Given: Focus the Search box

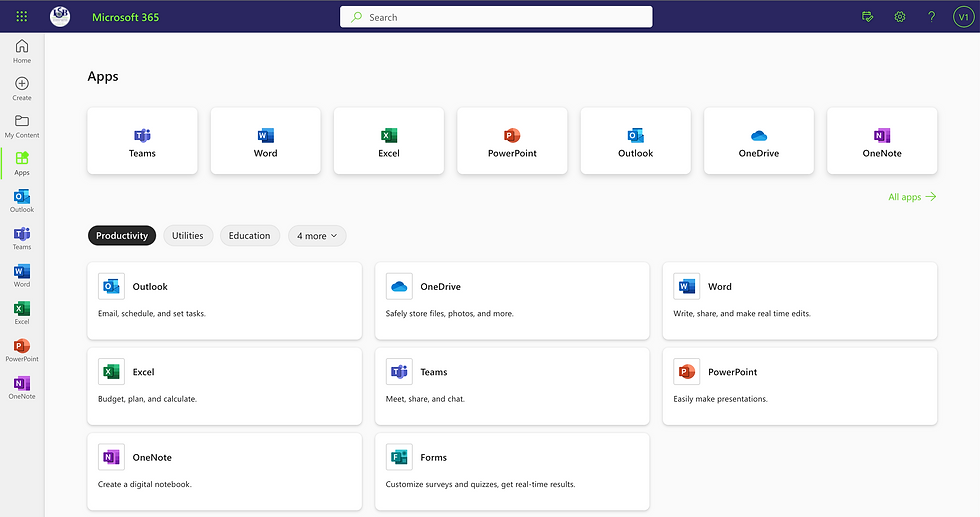Looking at the screenshot, I should click(x=496, y=17).
